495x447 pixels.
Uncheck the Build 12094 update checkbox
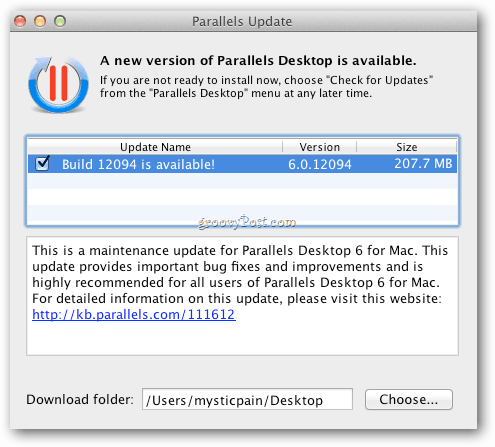coord(42,163)
